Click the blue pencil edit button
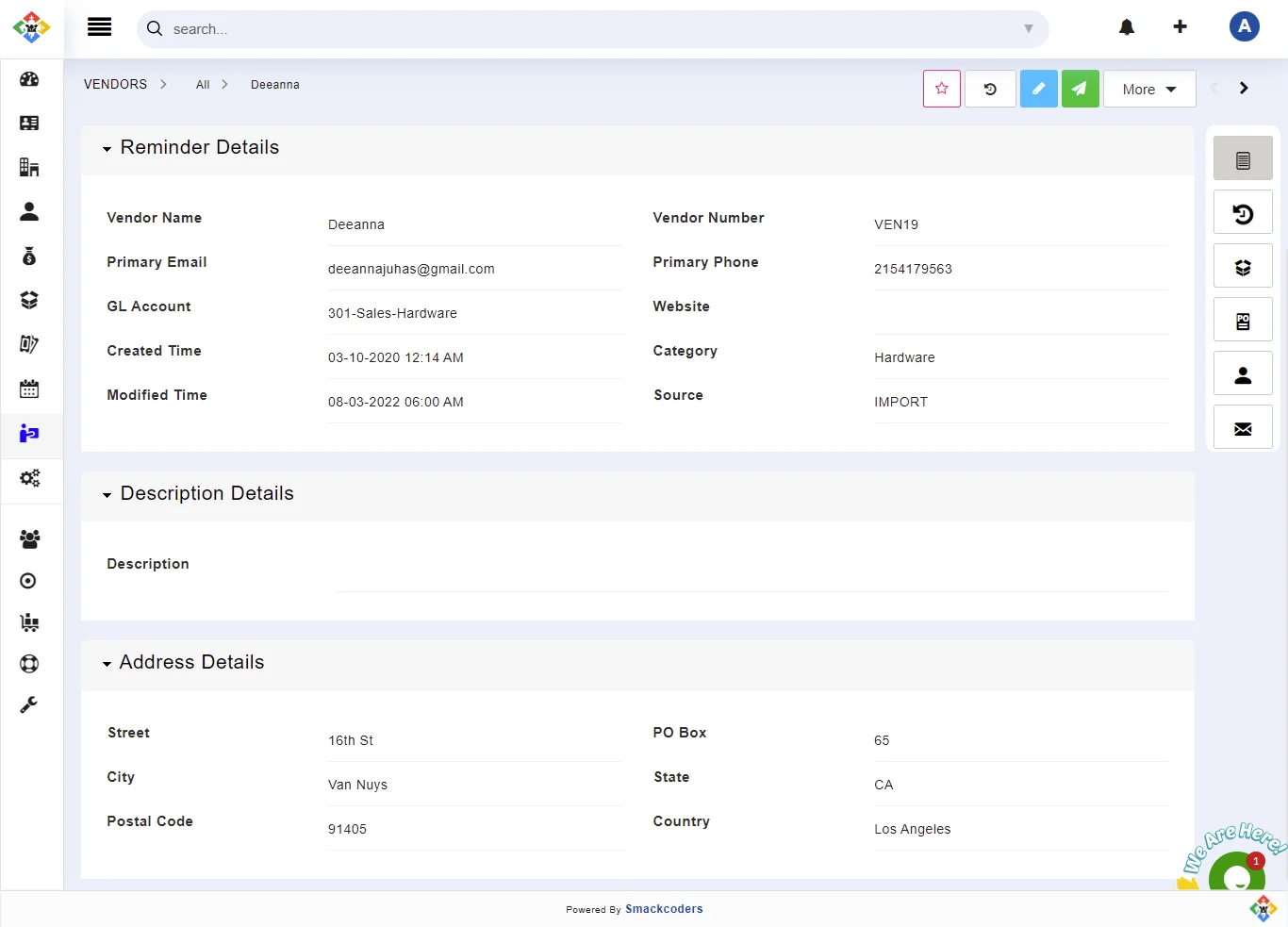The image size is (1288, 927). [1038, 89]
